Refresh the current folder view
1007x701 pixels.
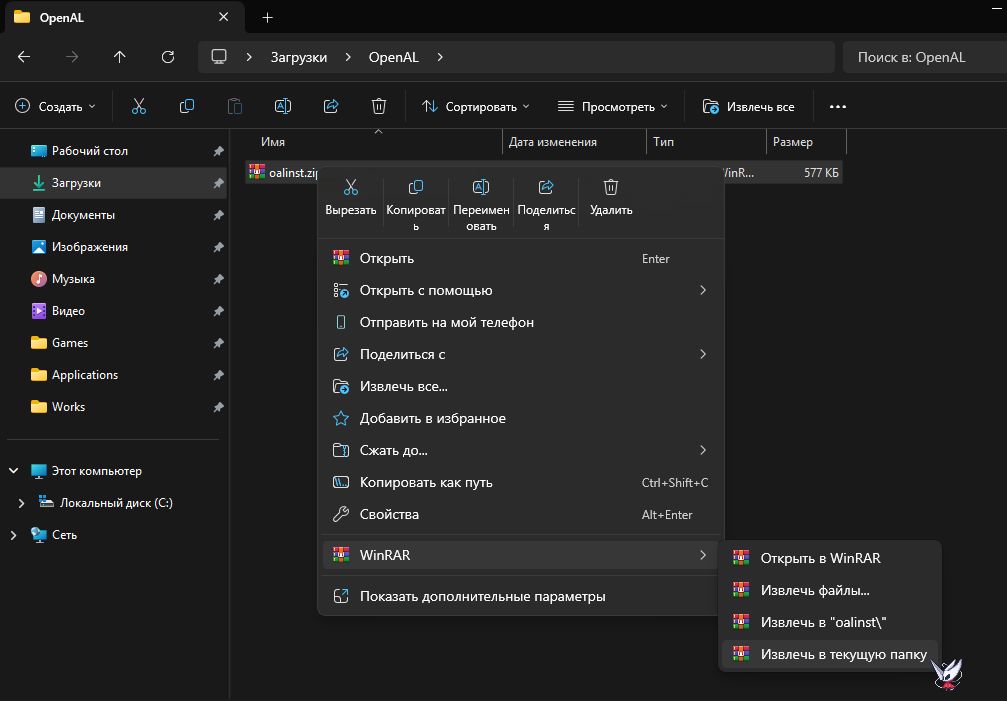(x=168, y=57)
